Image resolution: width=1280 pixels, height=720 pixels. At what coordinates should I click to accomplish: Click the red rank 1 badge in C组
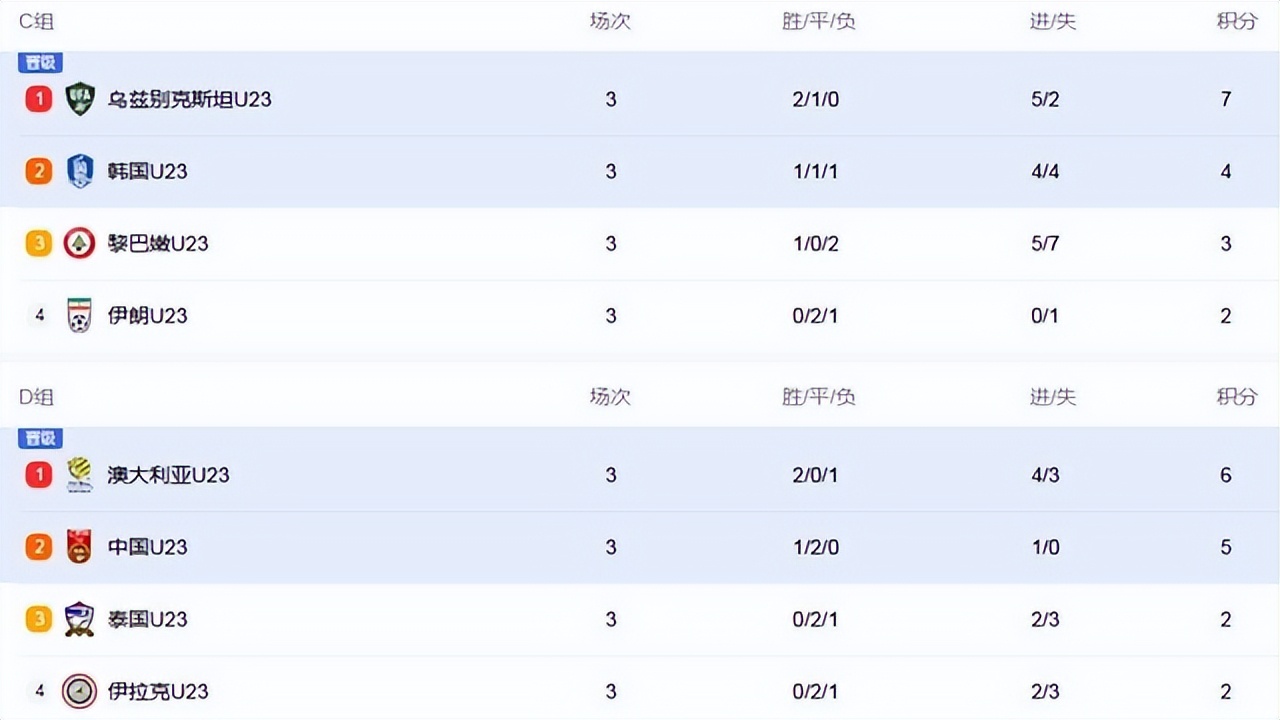pos(39,99)
